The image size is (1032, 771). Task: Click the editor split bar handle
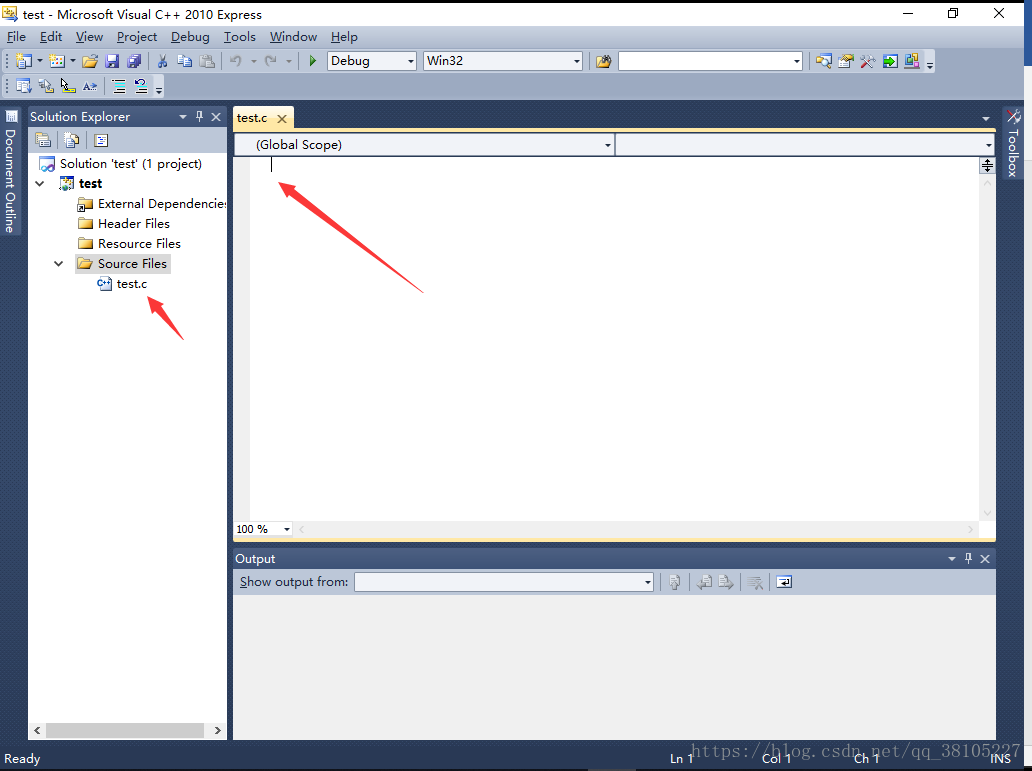987,165
